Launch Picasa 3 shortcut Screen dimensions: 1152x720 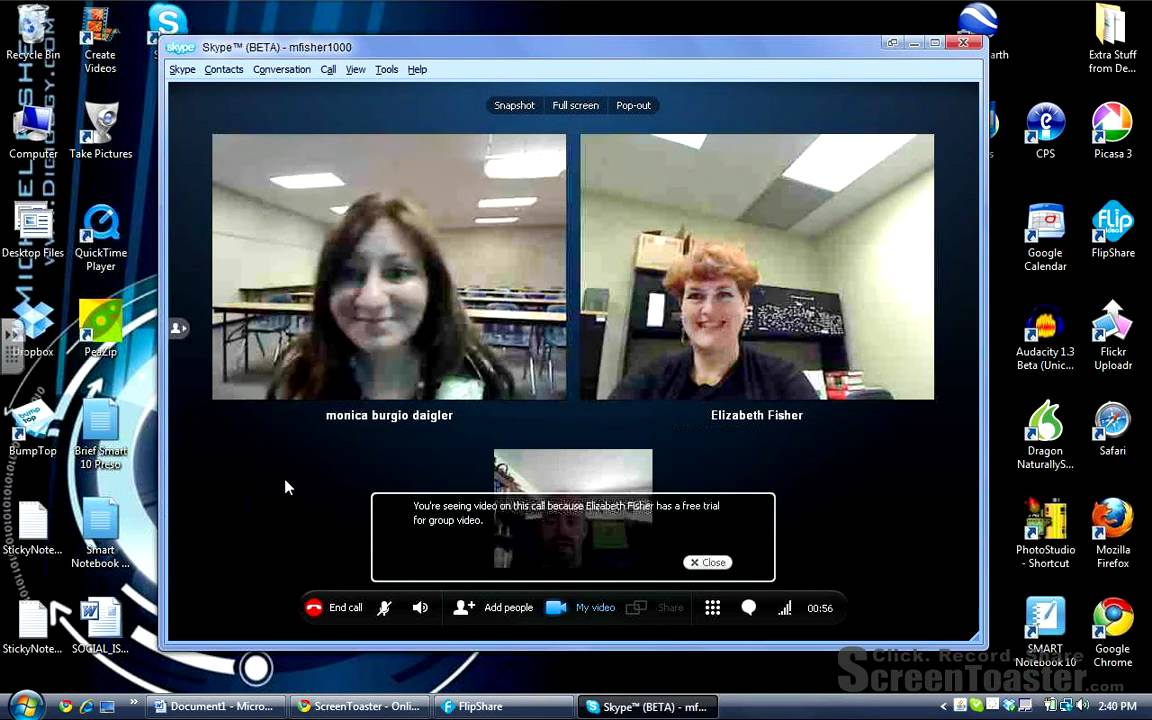[1112, 131]
